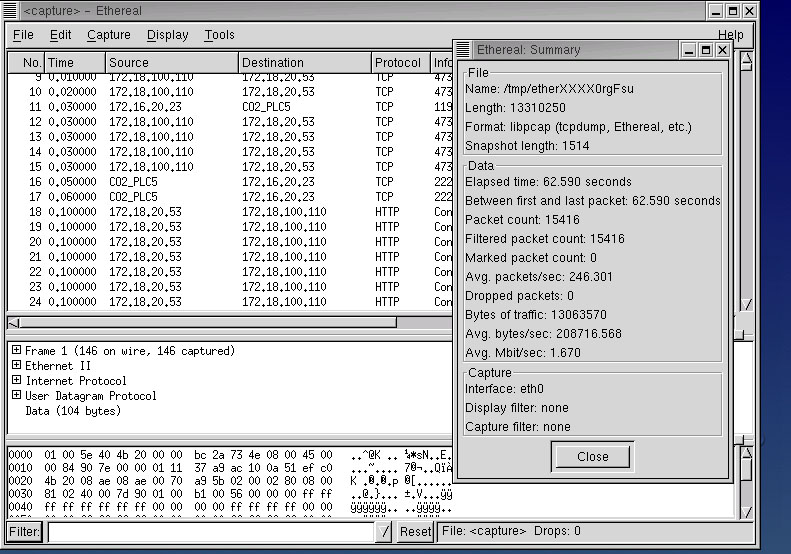Select packet 12 row in list
This screenshot has width=791, height=554.
pos(230,122)
